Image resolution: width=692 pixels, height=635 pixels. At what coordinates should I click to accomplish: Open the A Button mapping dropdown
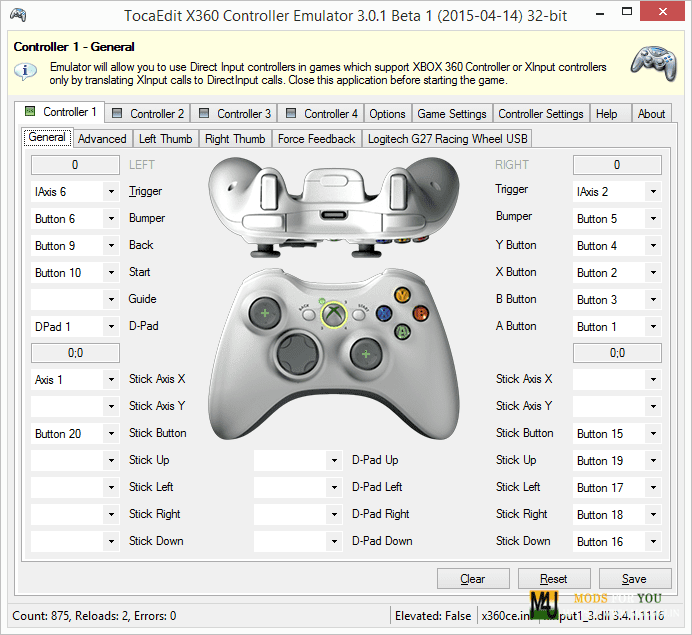pos(653,327)
